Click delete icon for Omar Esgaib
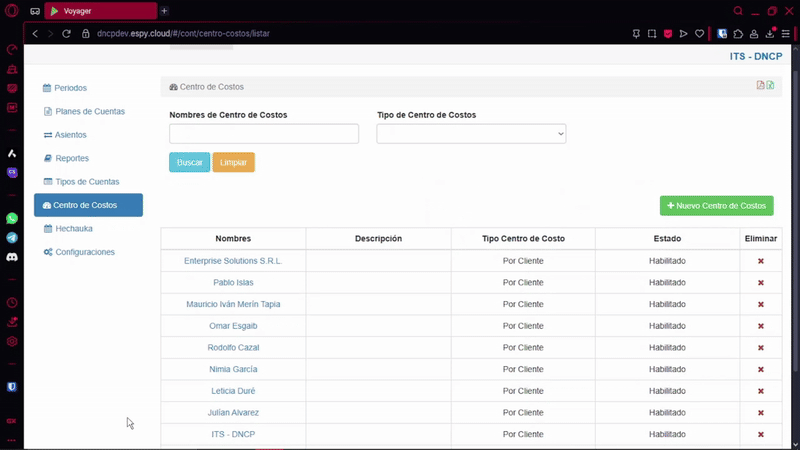 click(x=760, y=326)
